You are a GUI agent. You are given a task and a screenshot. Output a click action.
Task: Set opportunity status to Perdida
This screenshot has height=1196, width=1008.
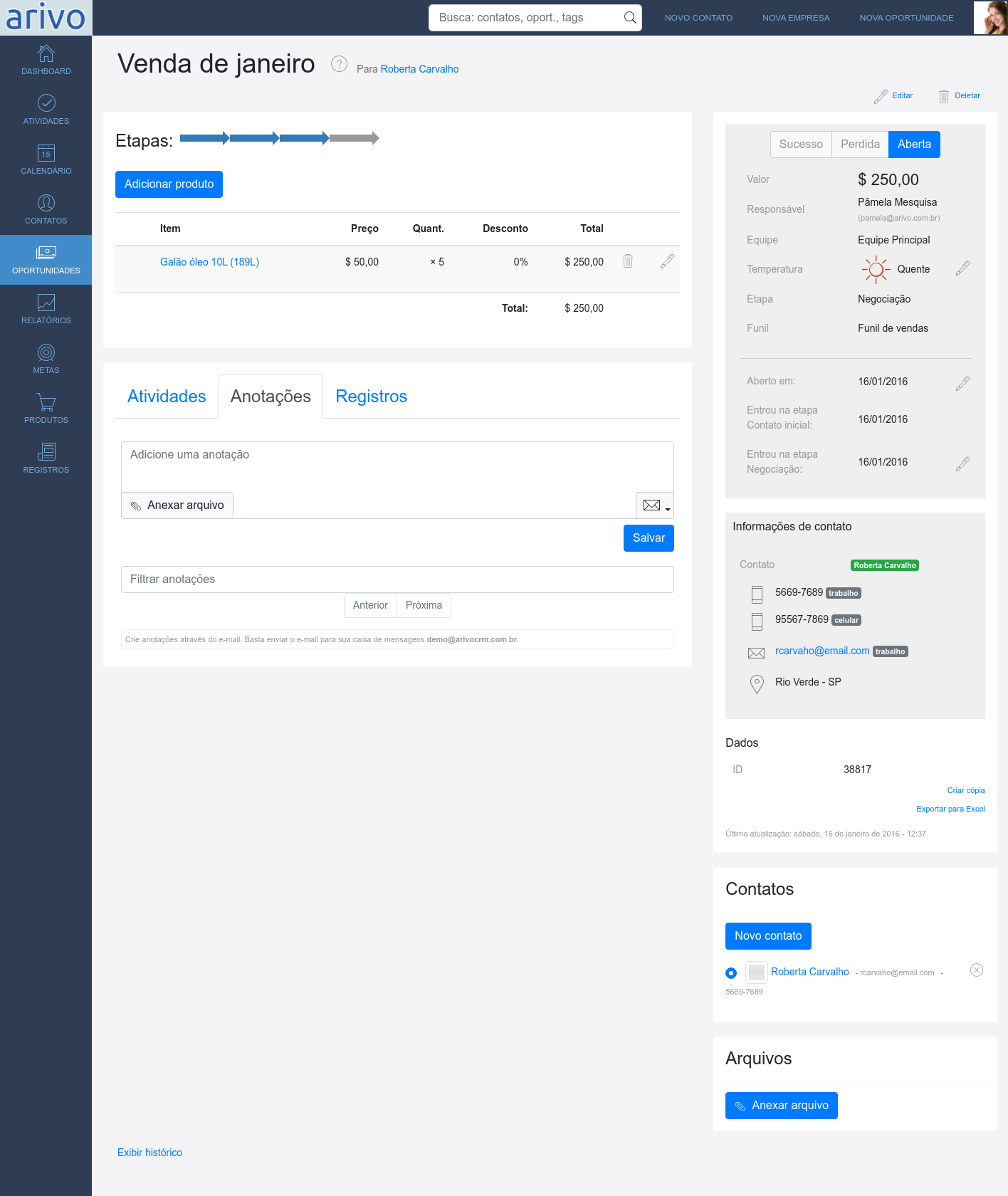[860, 145]
